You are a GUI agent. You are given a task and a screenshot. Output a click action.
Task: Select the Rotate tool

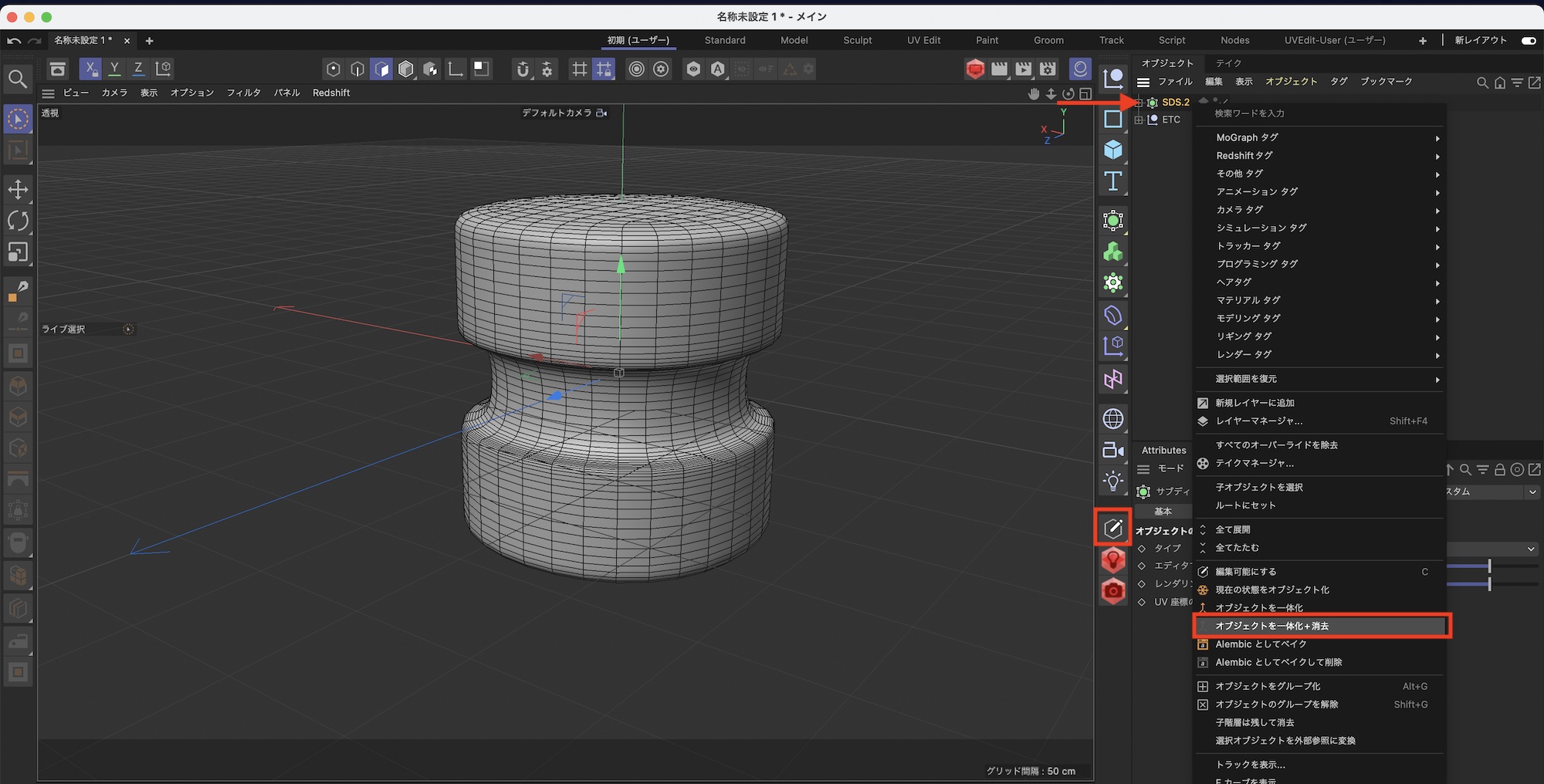click(x=18, y=221)
